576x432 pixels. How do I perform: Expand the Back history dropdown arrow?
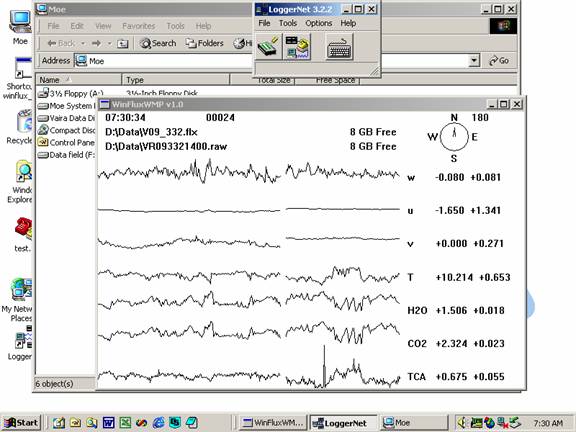point(83,43)
